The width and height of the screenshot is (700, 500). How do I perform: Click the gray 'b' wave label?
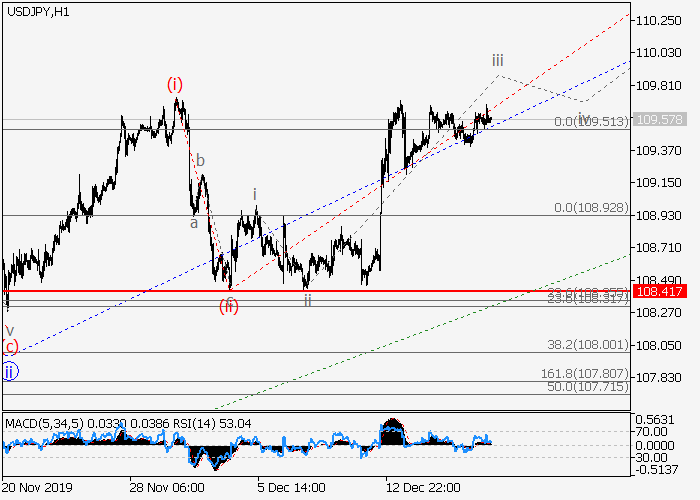tap(200, 160)
